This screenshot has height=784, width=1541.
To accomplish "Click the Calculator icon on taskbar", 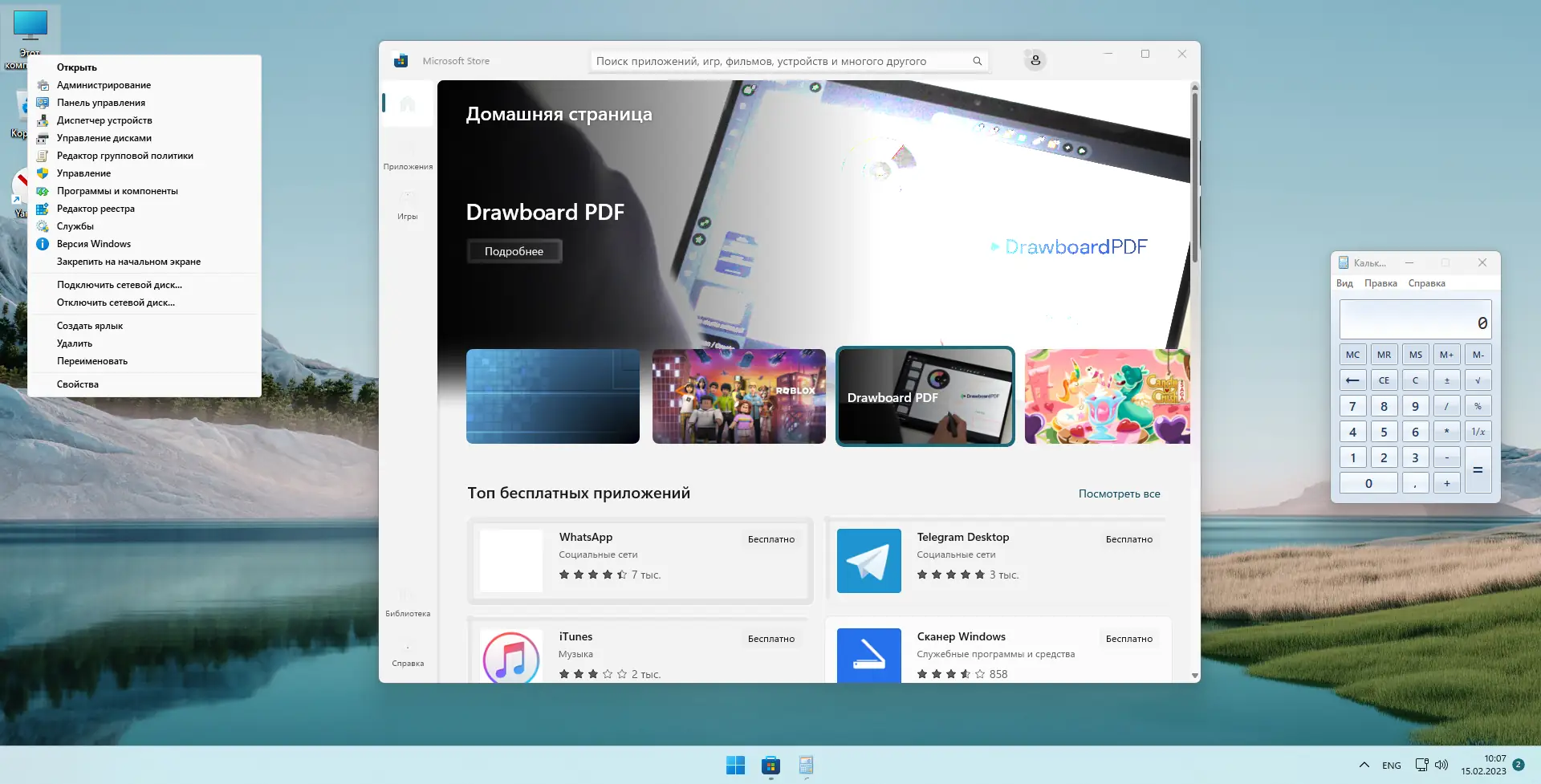I will (806, 765).
